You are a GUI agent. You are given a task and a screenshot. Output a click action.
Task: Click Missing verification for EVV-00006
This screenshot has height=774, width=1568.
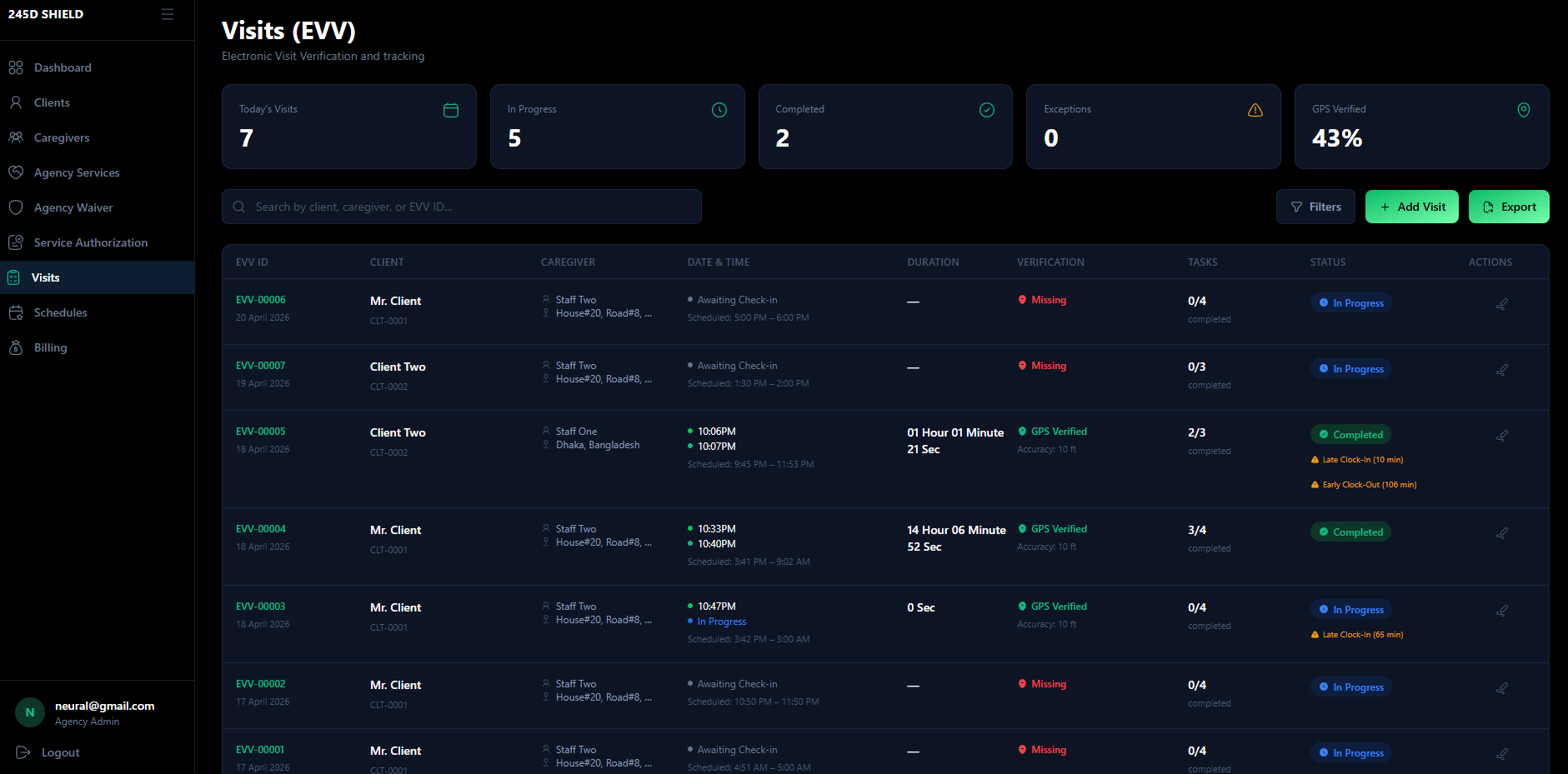tap(1042, 300)
